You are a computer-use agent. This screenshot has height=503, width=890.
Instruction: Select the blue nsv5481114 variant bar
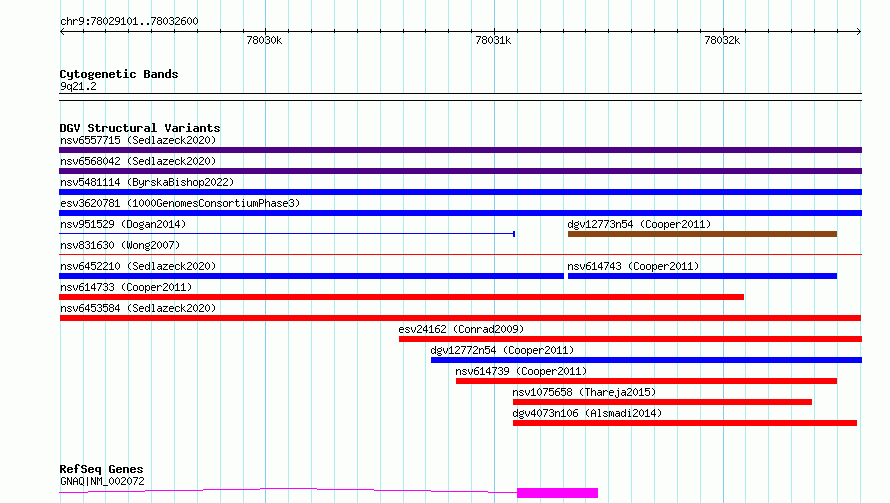click(x=460, y=192)
